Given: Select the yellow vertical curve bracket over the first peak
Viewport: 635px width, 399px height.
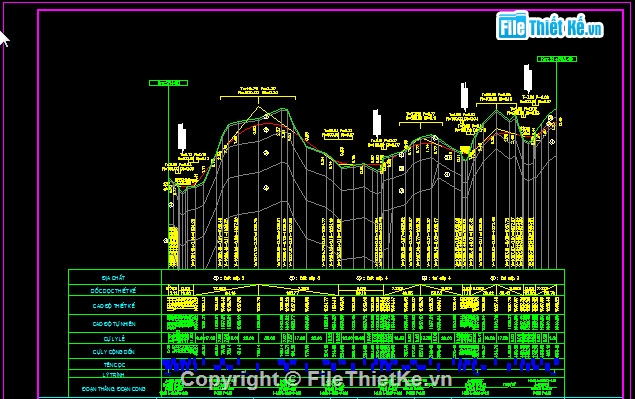Looking at the screenshot, I should (258, 98).
